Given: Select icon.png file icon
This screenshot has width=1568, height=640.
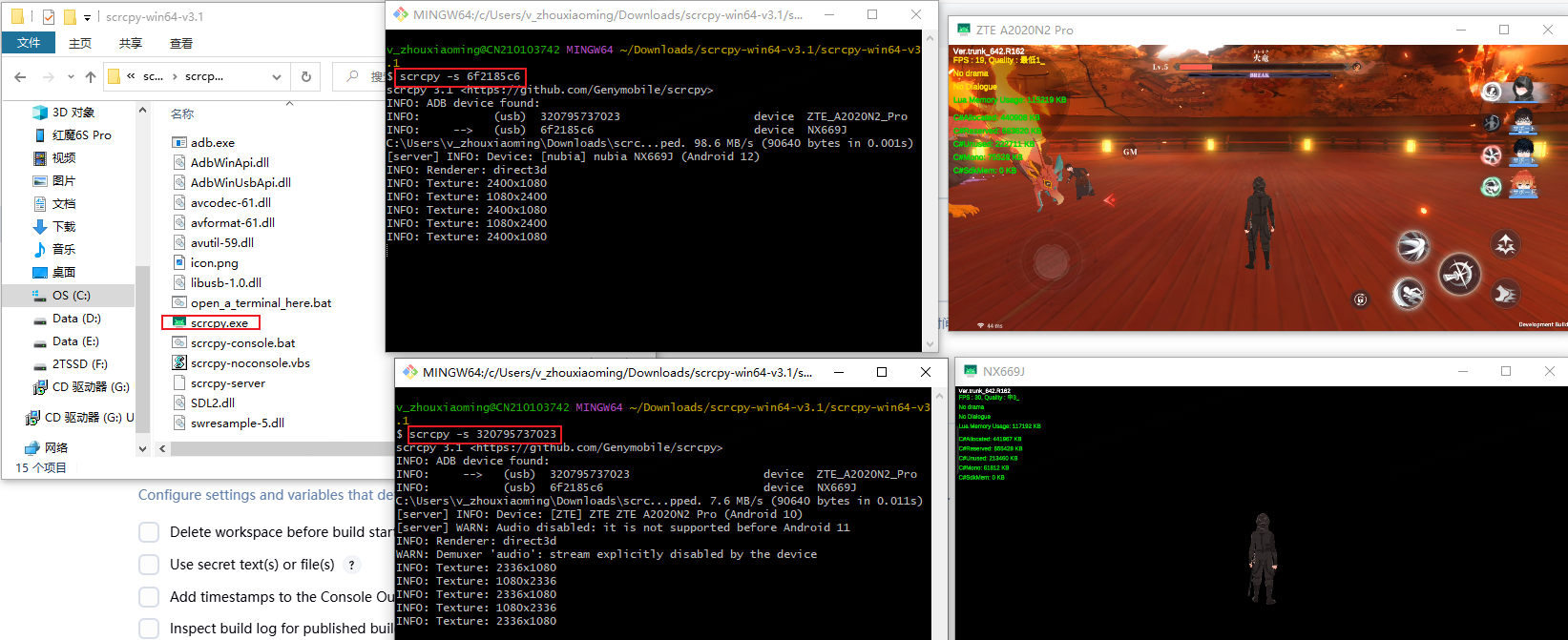Looking at the screenshot, I should coord(179,262).
